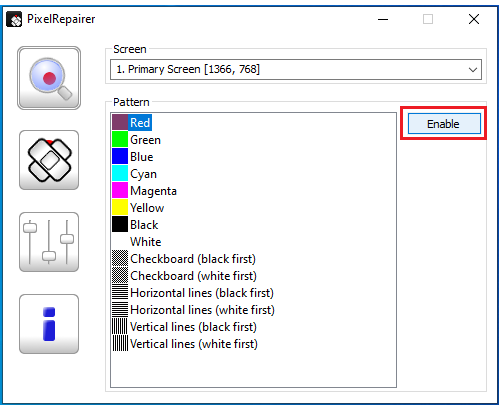Minimize the PixelRepairer window

coord(383,19)
